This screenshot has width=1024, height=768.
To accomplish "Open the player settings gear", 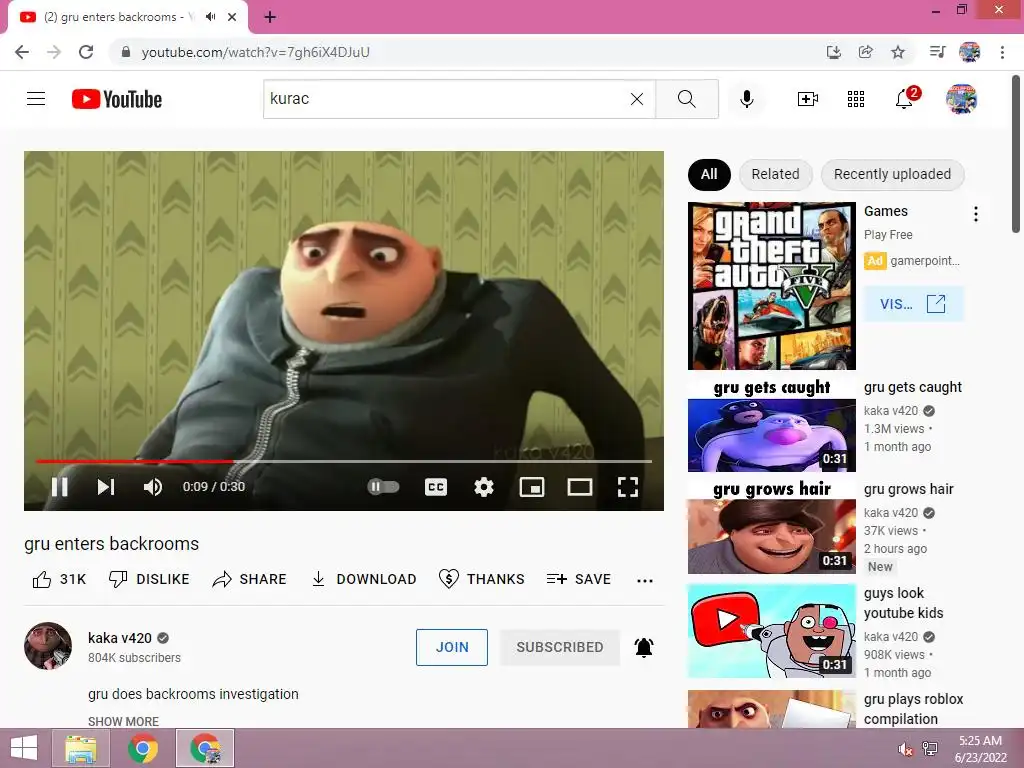I will click(x=484, y=487).
